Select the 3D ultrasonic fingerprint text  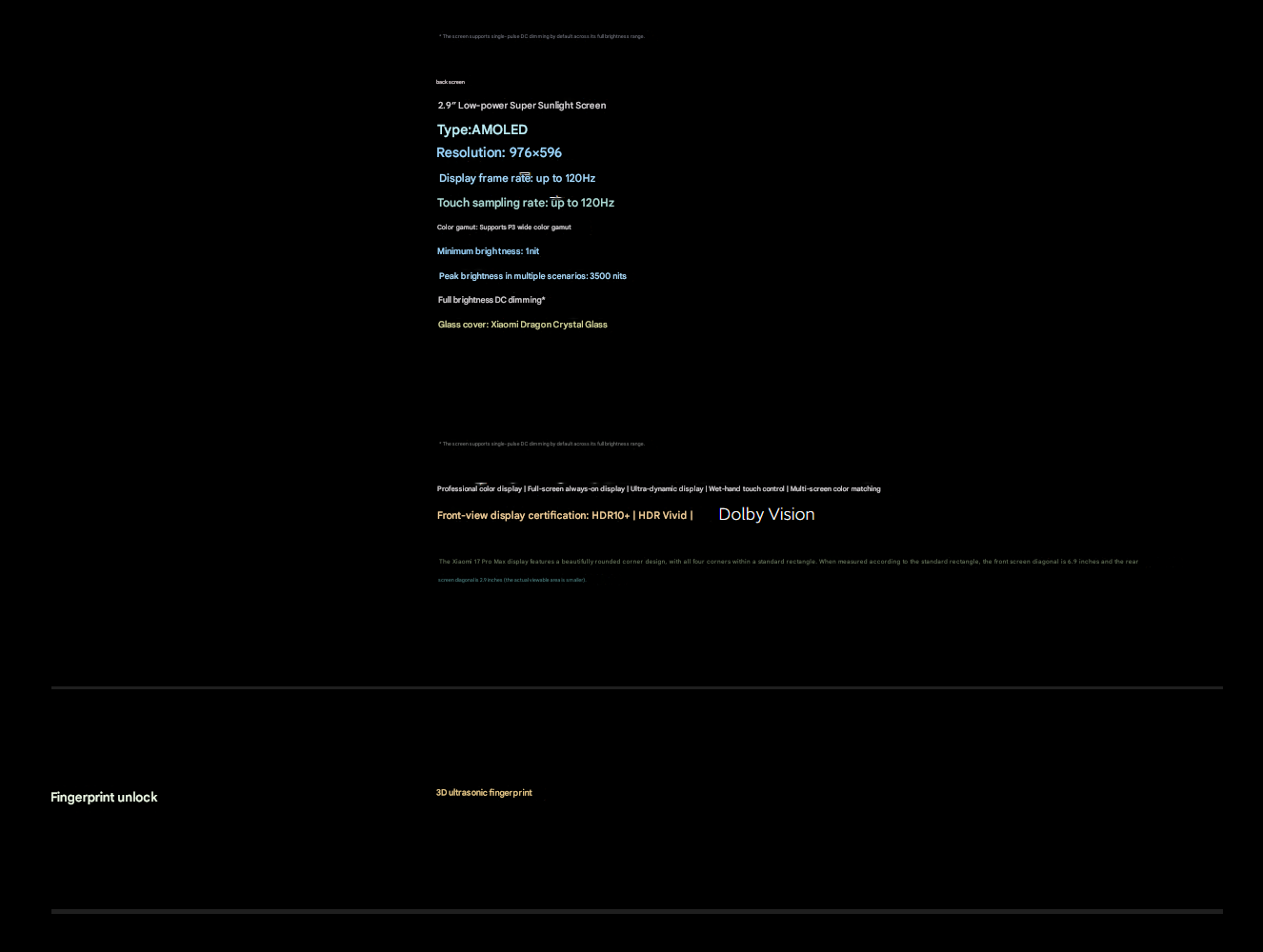pyautogui.click(x=484, y=793)
